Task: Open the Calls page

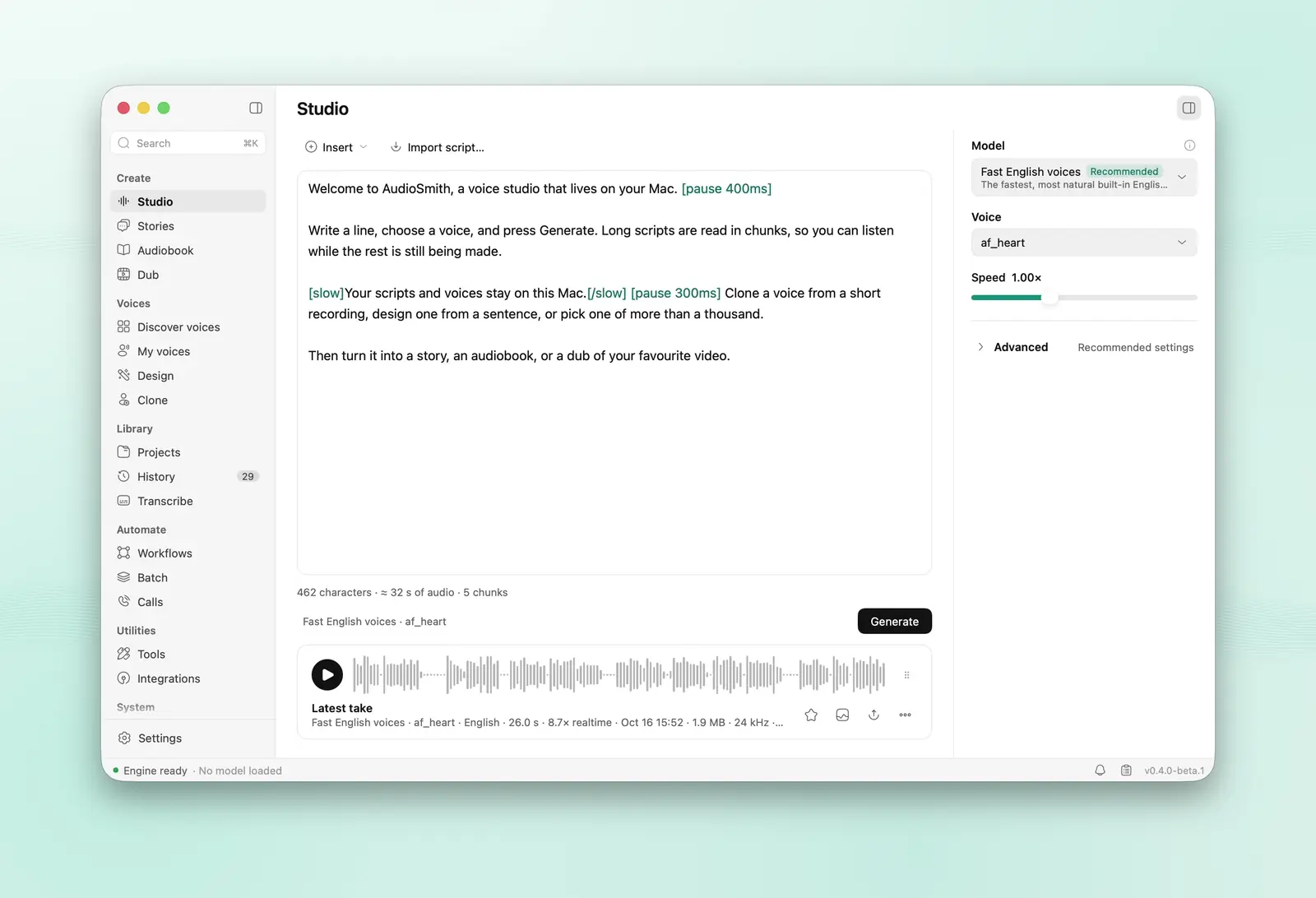Action: (x=188, y=602)
